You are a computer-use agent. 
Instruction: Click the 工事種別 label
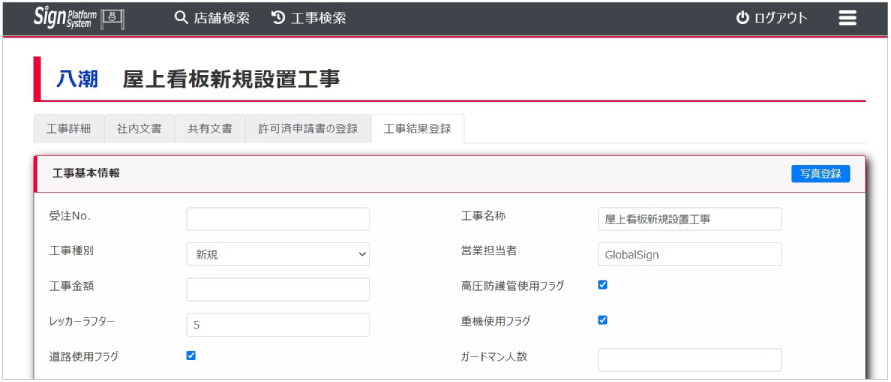[x=72, y=251]
